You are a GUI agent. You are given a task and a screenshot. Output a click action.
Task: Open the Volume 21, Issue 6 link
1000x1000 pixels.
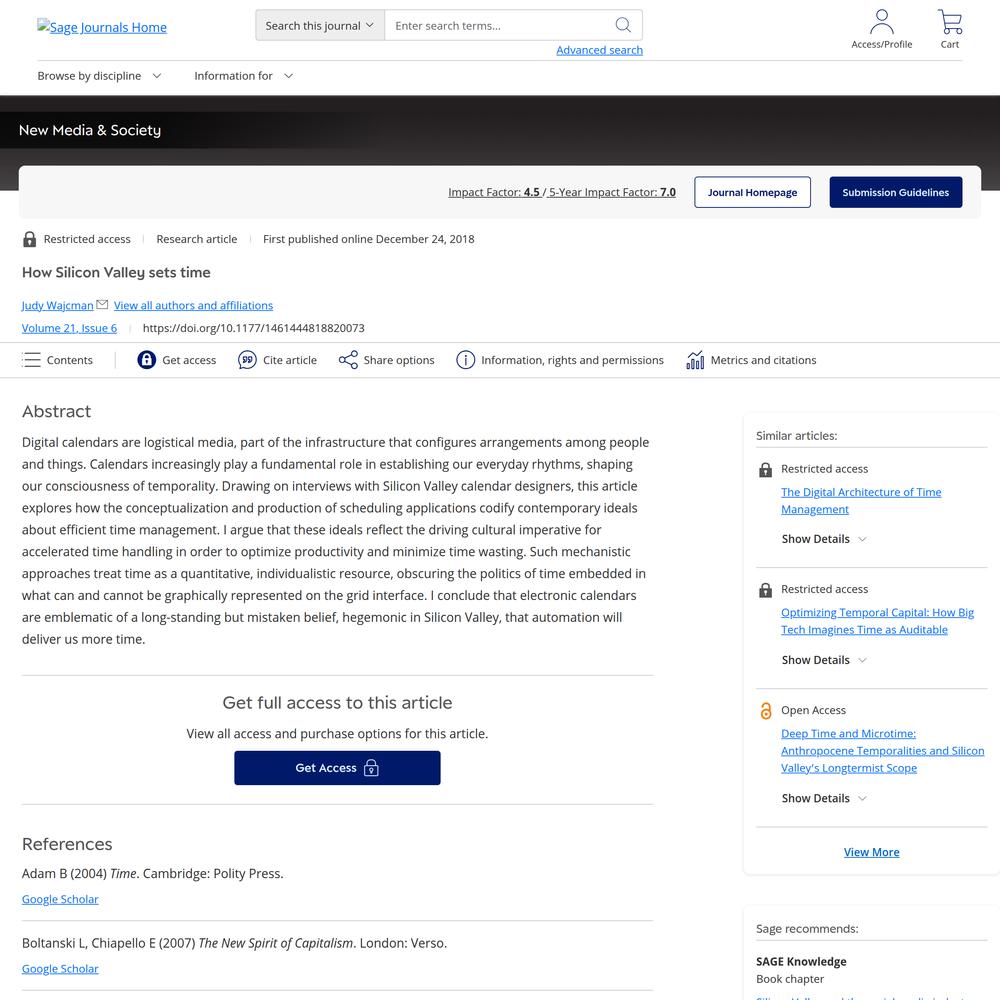pos(70,328)
